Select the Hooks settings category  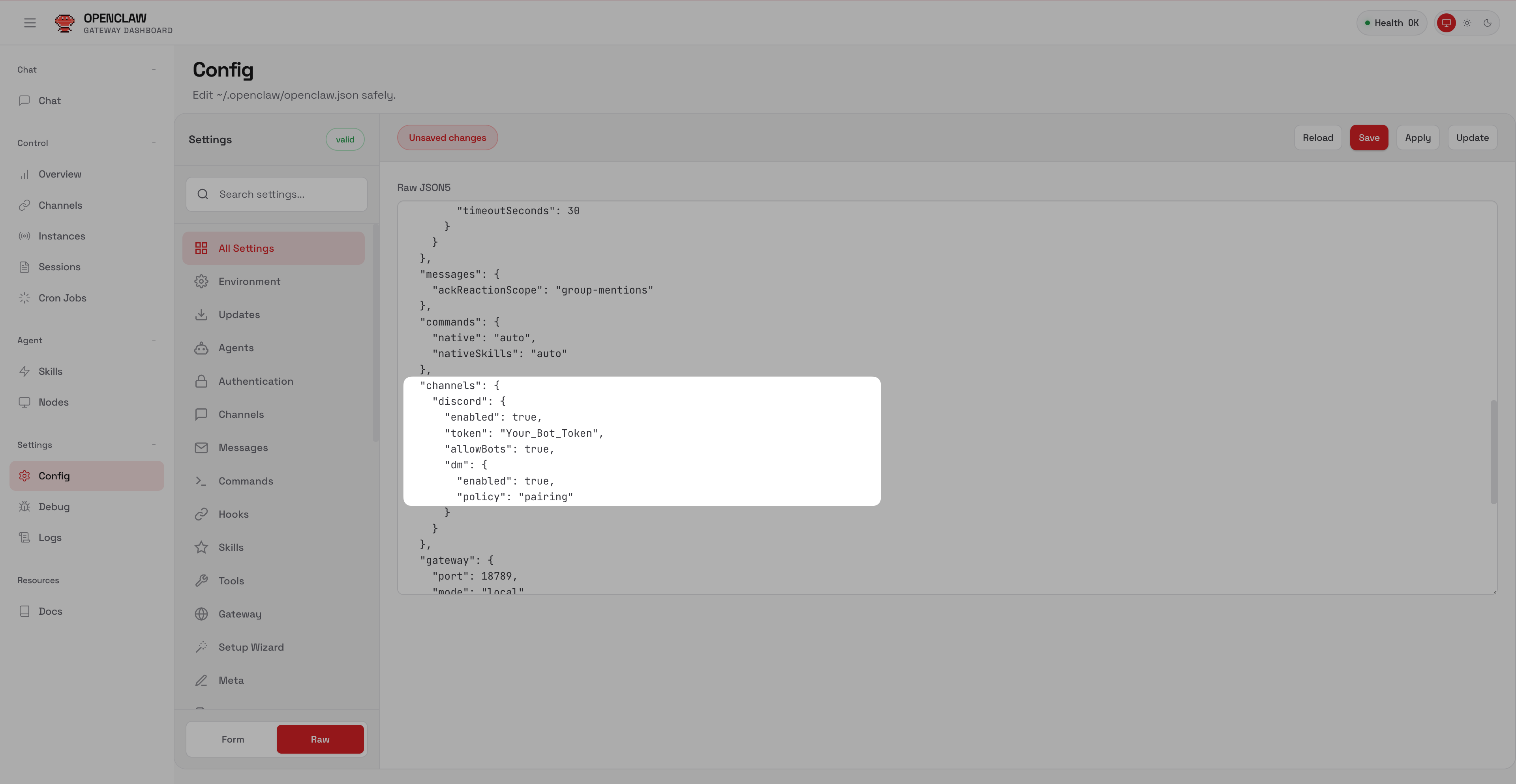(233, 514)
